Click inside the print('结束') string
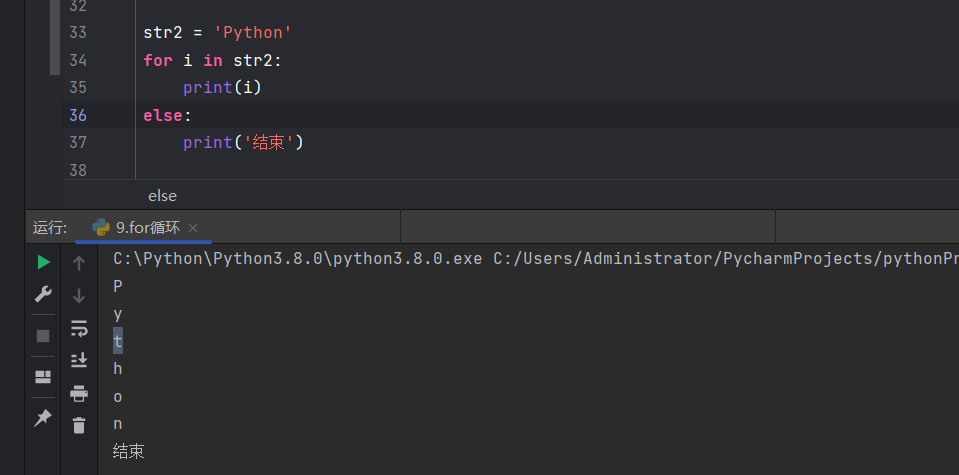Screen dimensions: 959x475 (267, 142)
